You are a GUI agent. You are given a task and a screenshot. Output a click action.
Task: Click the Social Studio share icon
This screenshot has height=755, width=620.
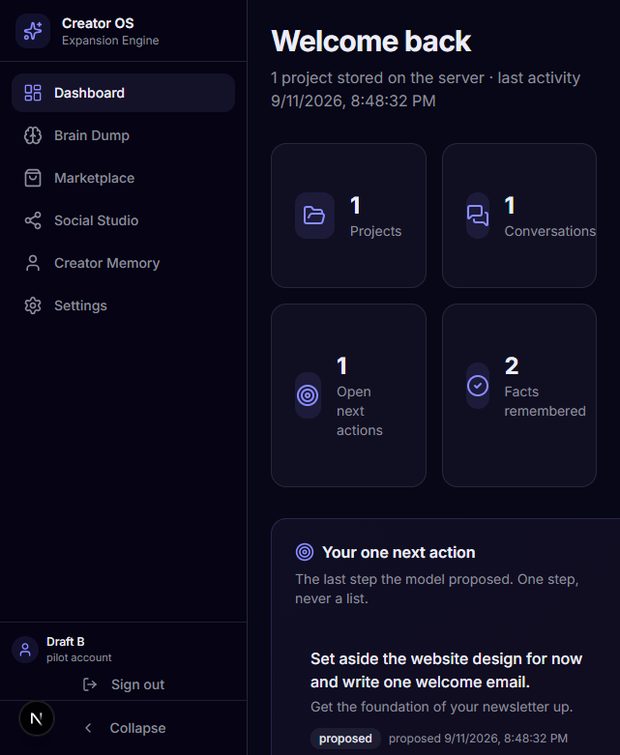[33, 221]
